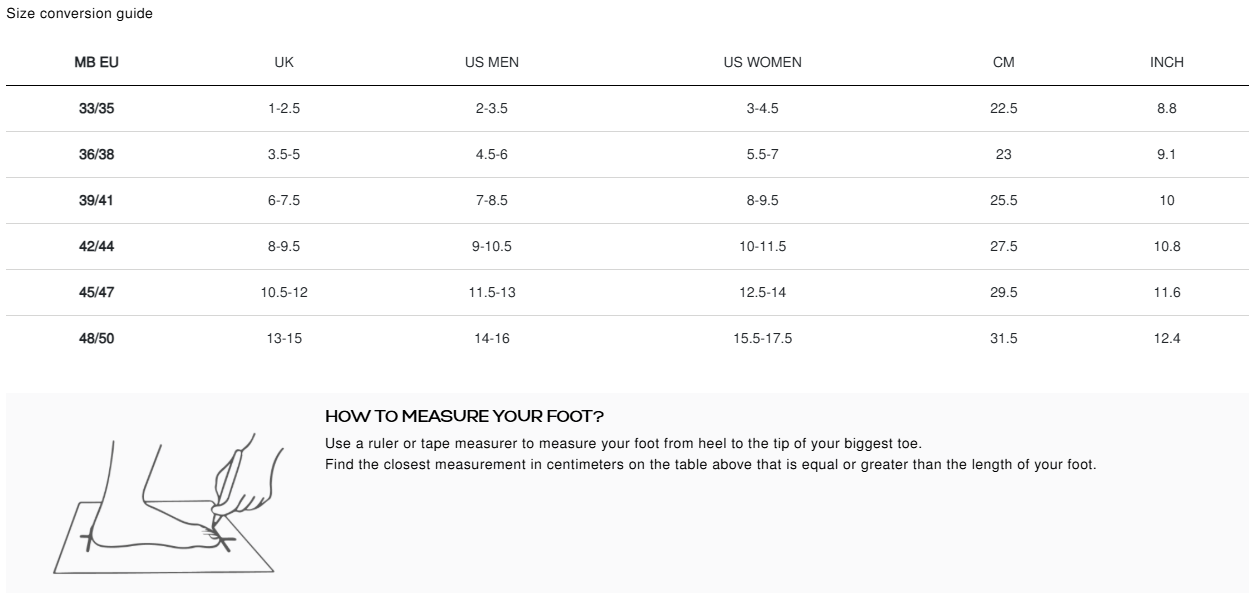Select the 42/44 size row label
Screen dimensions: 1254x593
click(x=97, y=246)
